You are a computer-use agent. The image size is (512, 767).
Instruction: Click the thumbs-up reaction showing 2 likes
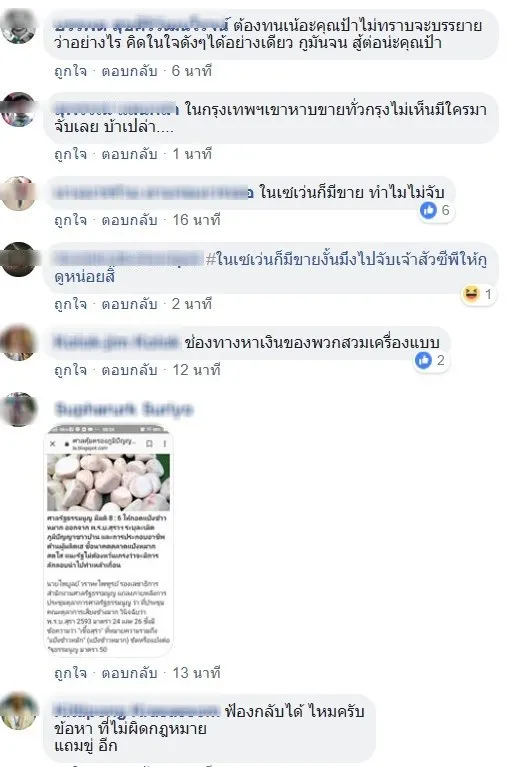tap(431, 361)
